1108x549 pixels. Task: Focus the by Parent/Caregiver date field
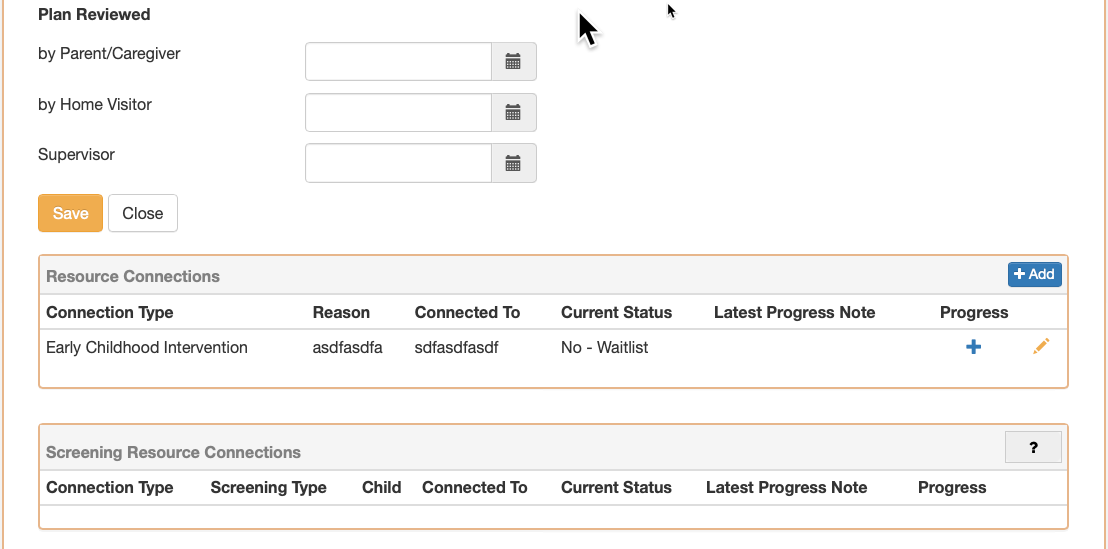coord(399,61)
